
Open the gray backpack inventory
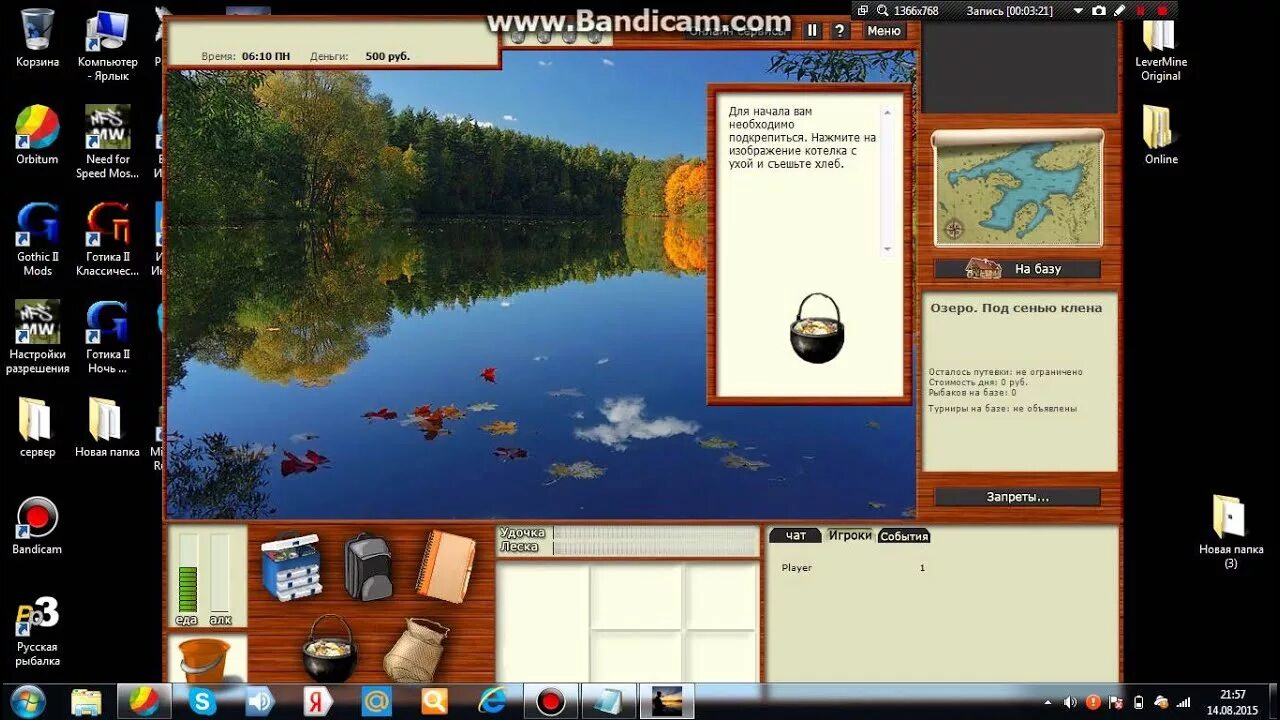368,566
